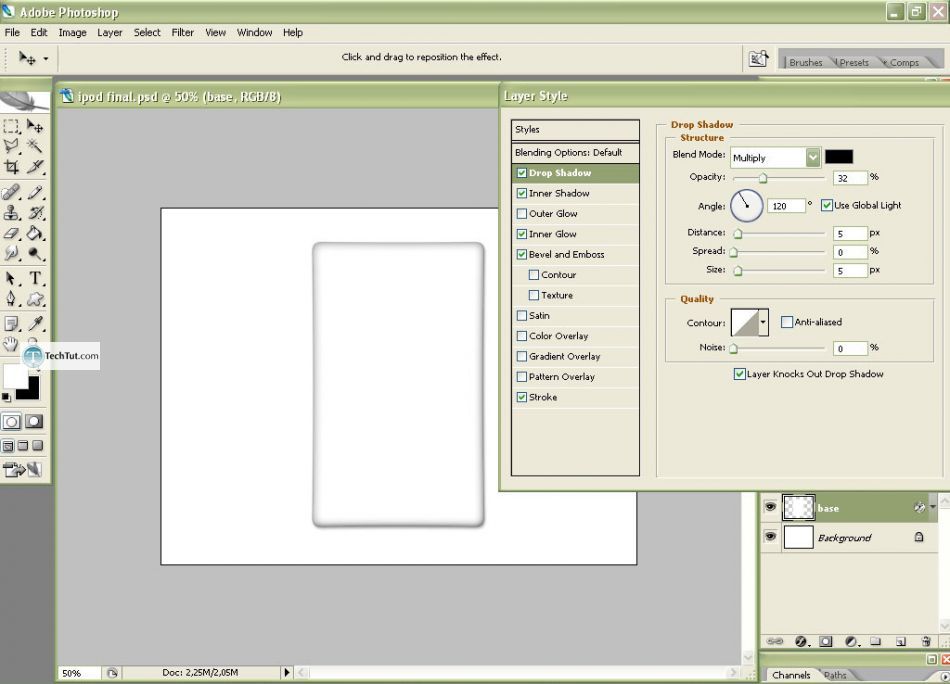Open the Blend Mode Multiply dropdown
950x684 pixels.
(812, 158)
